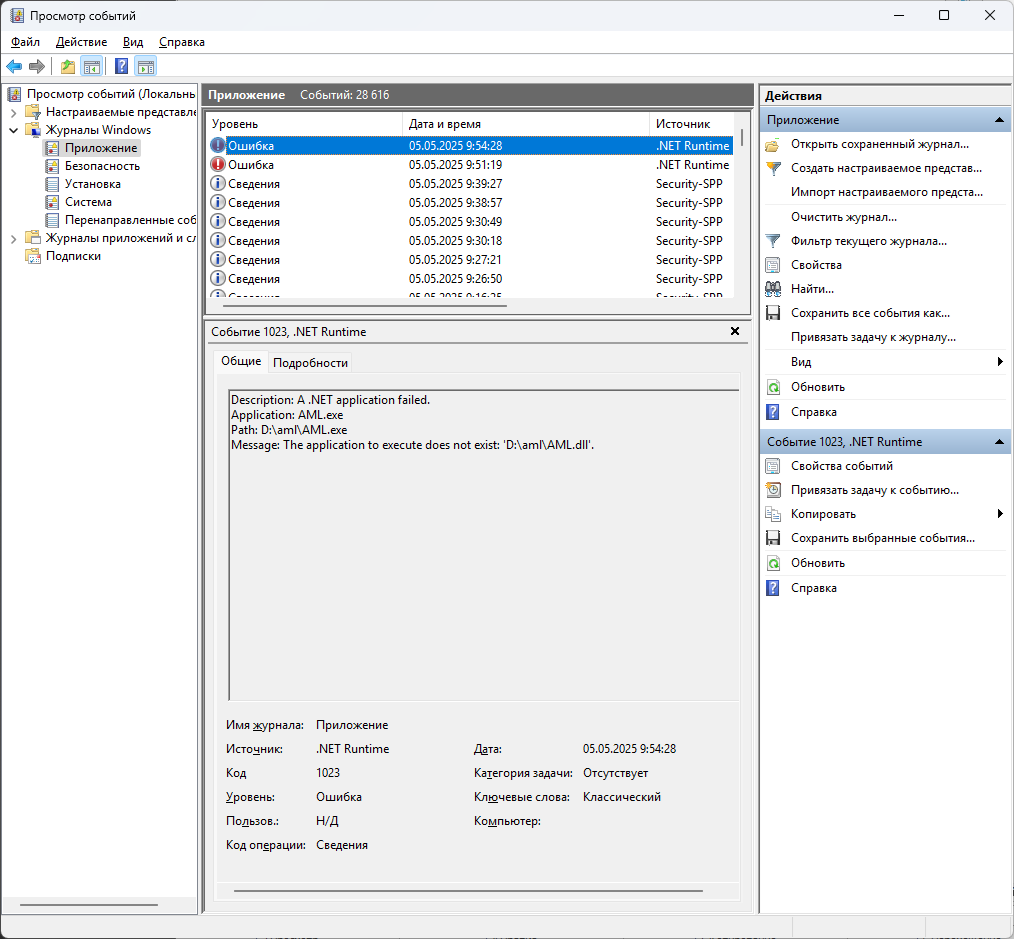Click the Привязать задачу к событию icon
The height and width of the screenshot is (939, 1014).
coord(772,490)
